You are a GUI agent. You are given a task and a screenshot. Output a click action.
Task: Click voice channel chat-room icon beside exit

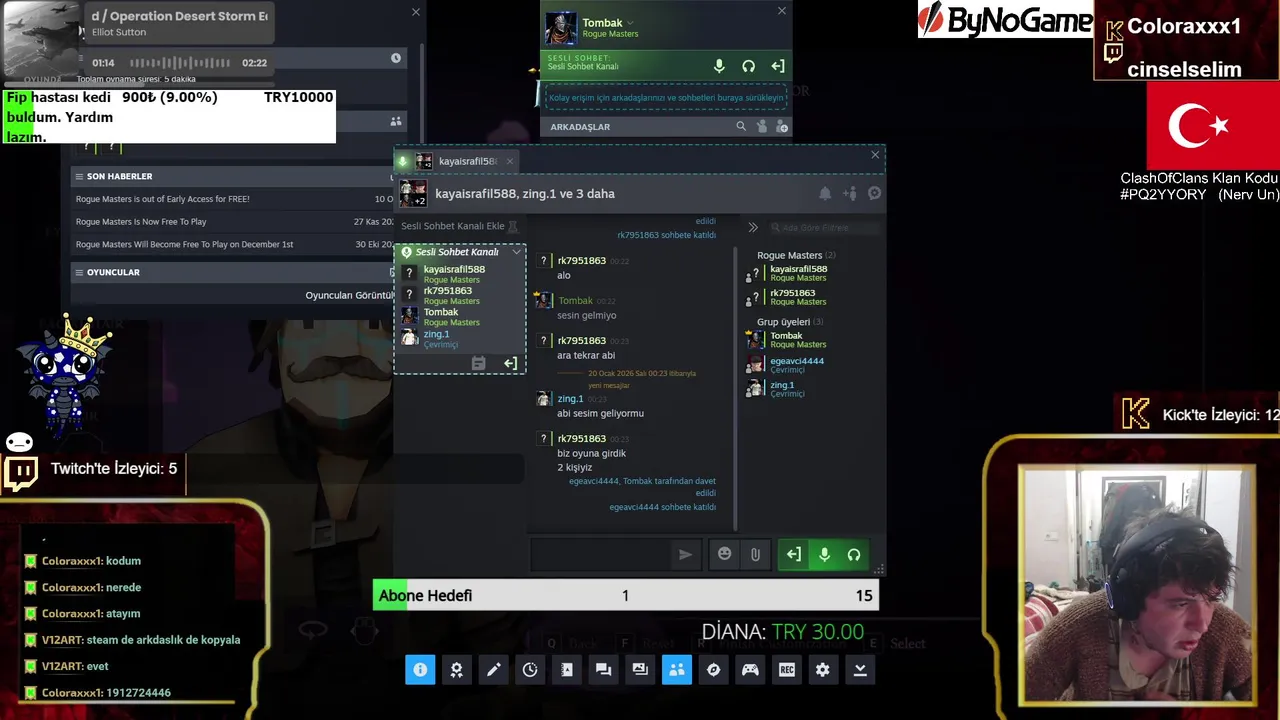click(x=478, y=363)
